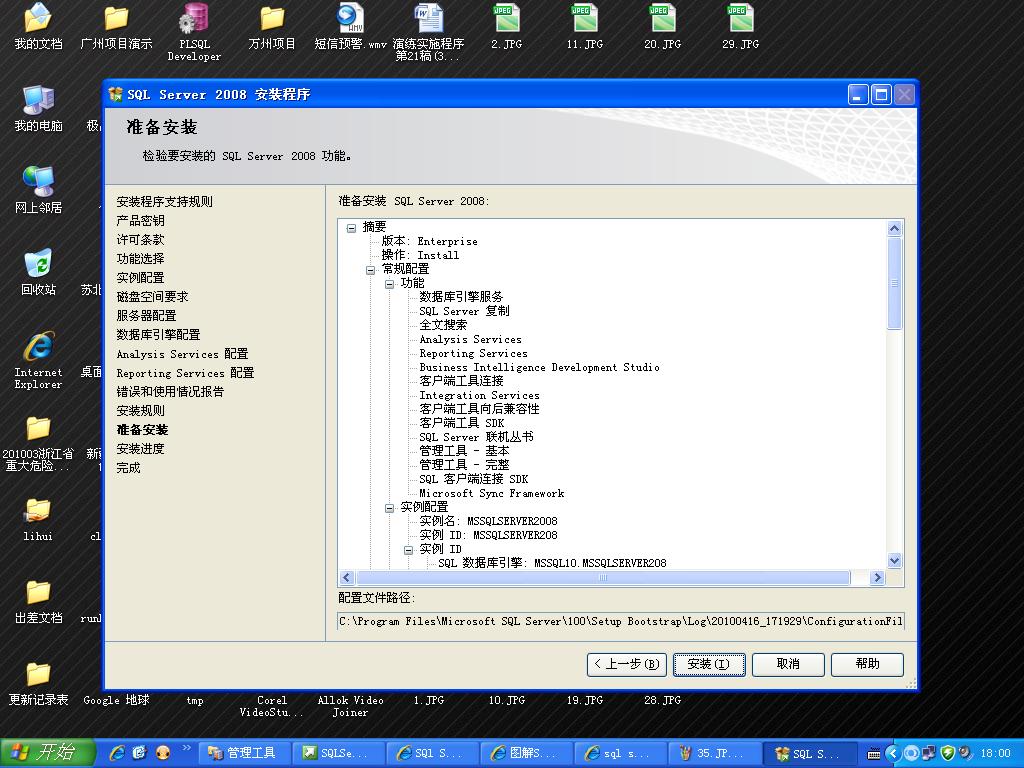Click the horizontal scrollbar in summary tree
The height and width of the screenshot is (768, 1024).
tap(602, 578)
